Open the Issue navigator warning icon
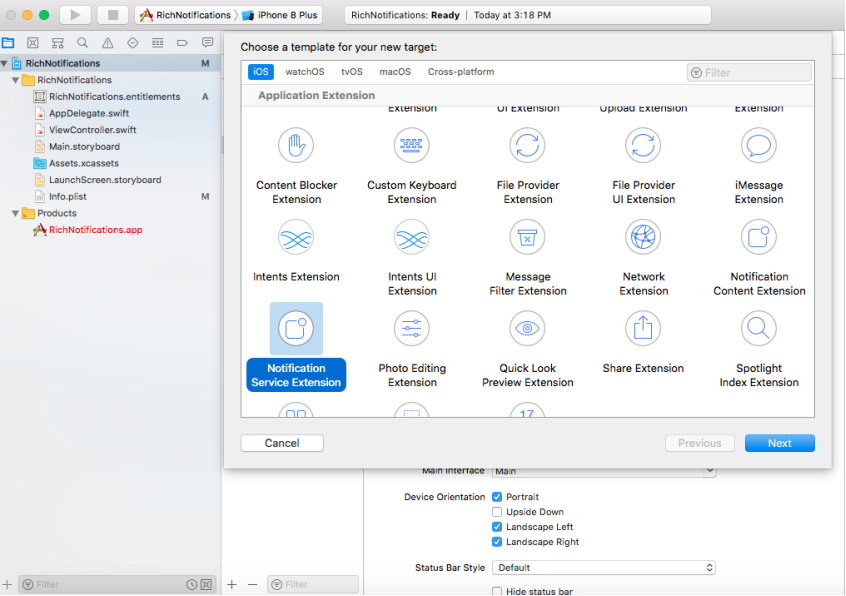 point(108,43)
